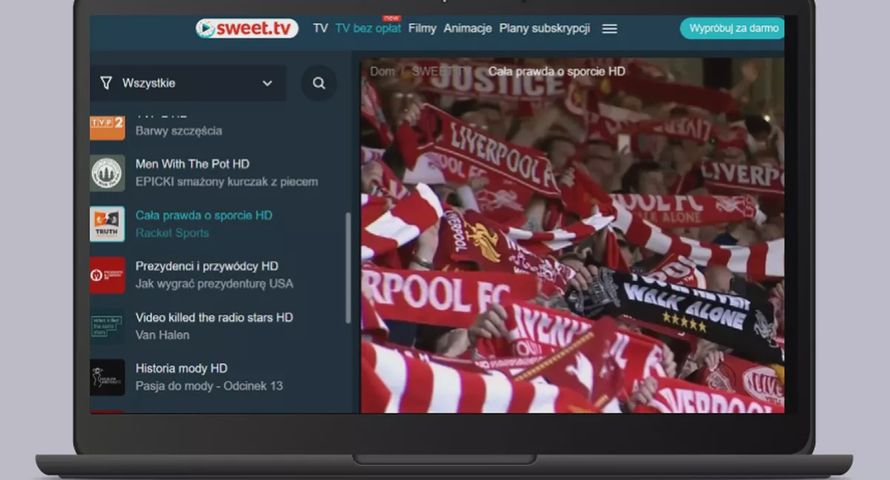Open the hamburger menu icon

click(610, 28)
